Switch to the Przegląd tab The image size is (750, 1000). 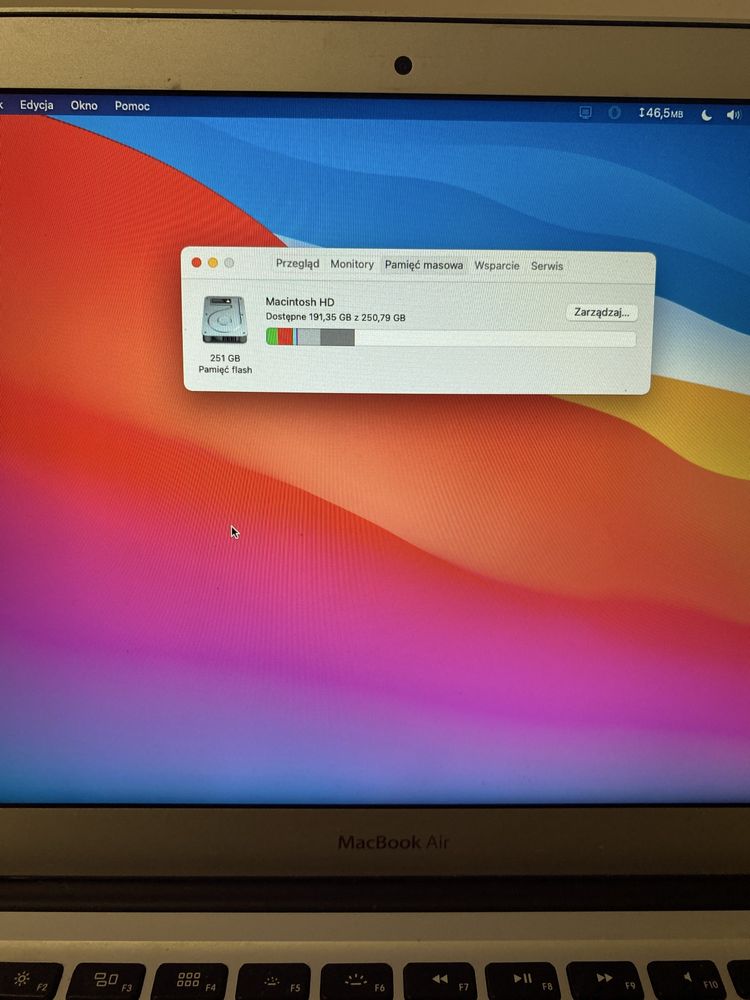(297, 263)
